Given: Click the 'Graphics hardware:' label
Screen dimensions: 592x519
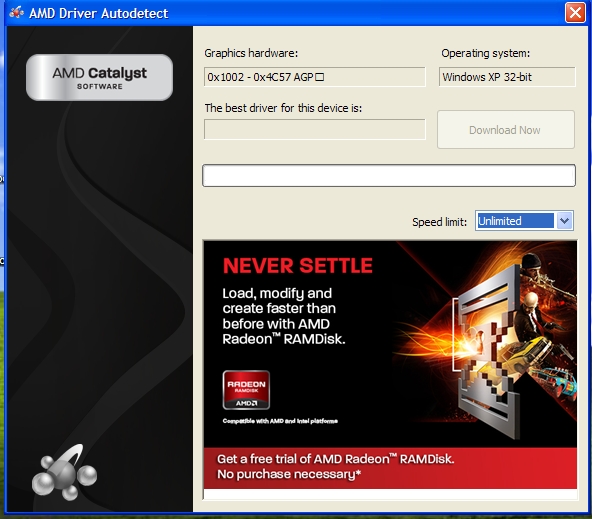Looking at the screenshot, I should 251,53.
